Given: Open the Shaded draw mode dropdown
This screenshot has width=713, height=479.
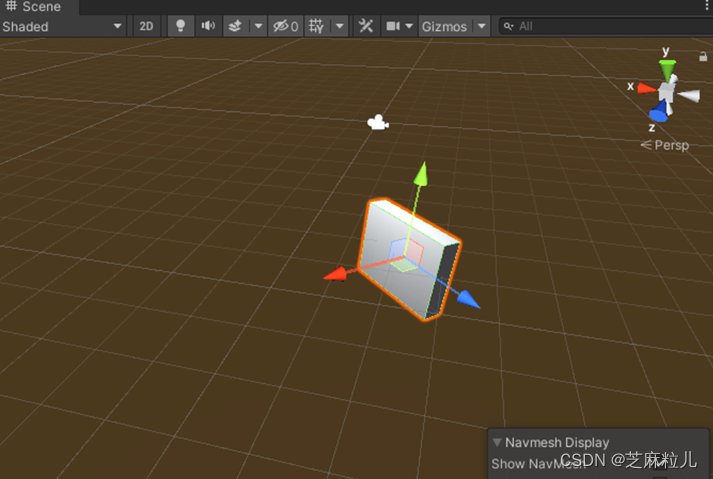Looking at the screenshot, I should pos(63,26).
